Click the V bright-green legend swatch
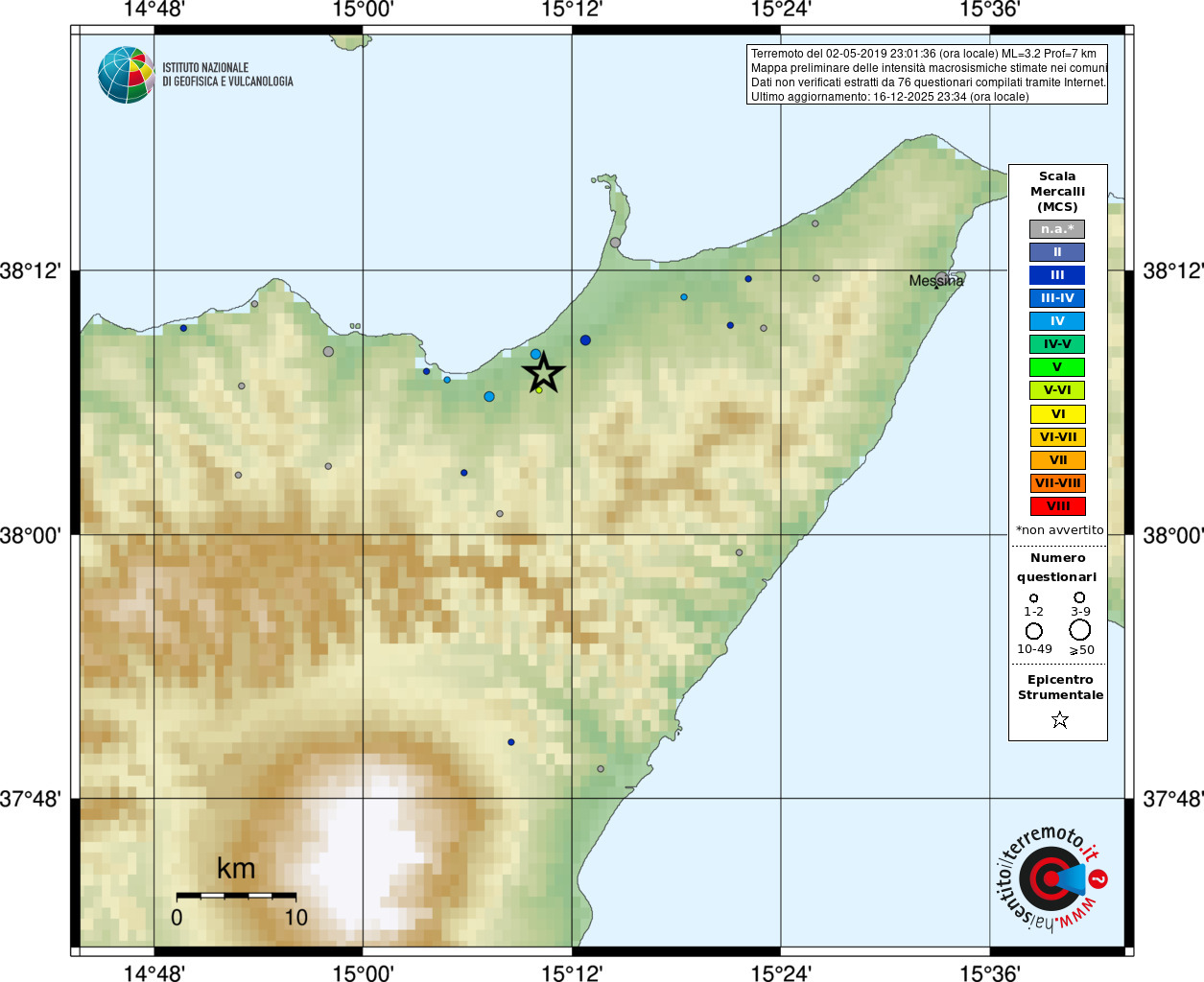 (x=1057, y=367)
